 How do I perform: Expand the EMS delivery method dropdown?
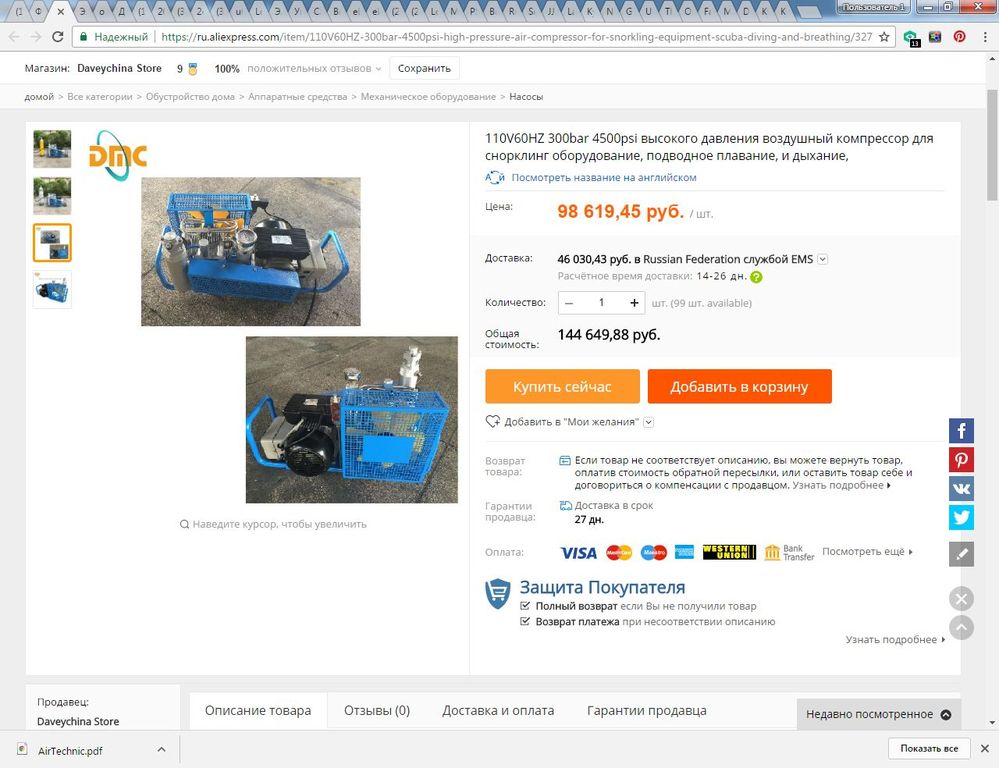pos(823,259)
